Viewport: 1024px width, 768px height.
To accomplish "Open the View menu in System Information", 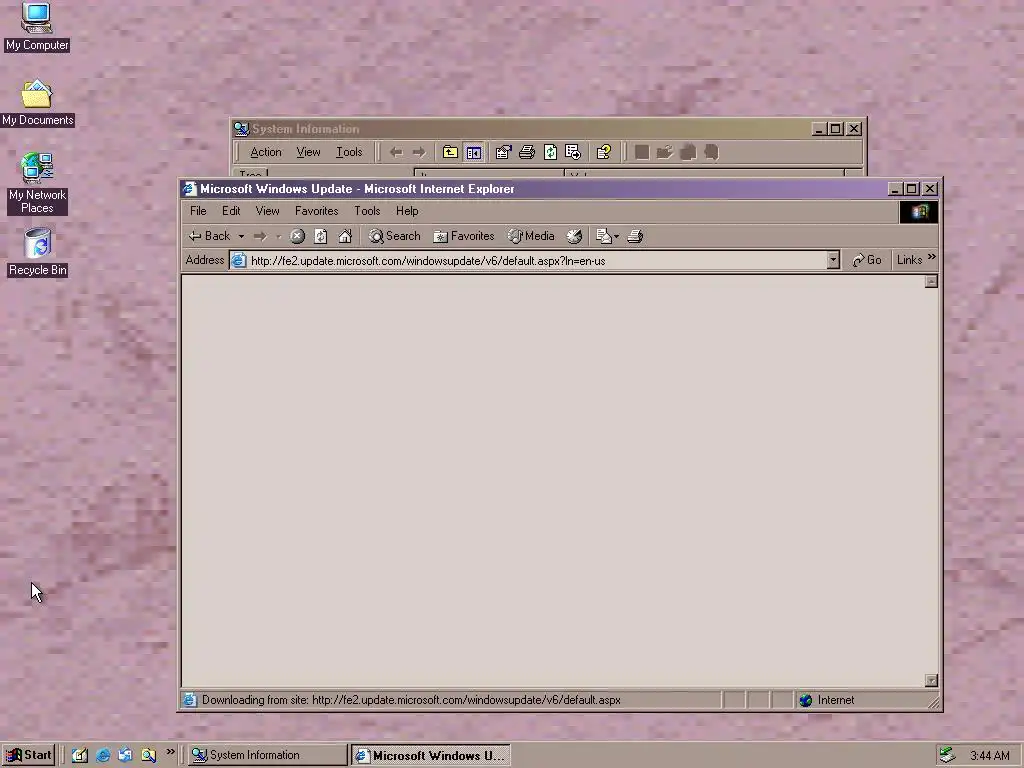I will click(x=308, y=152).
